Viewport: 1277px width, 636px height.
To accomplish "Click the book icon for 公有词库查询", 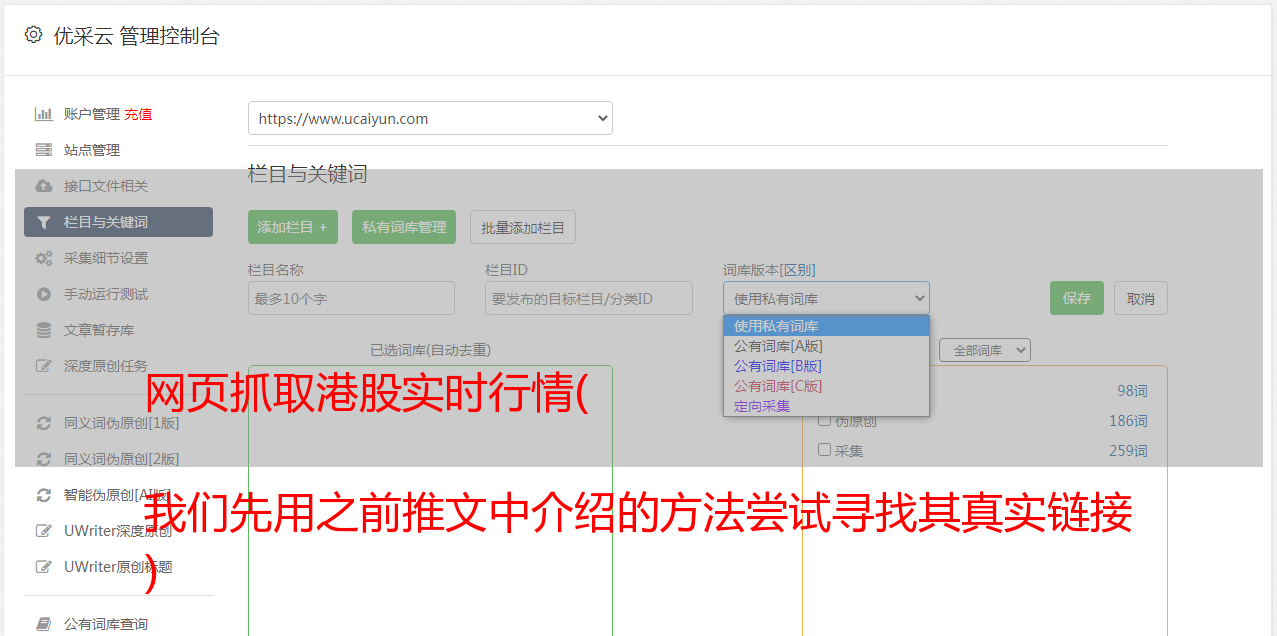I will click(x=44, y=624).
